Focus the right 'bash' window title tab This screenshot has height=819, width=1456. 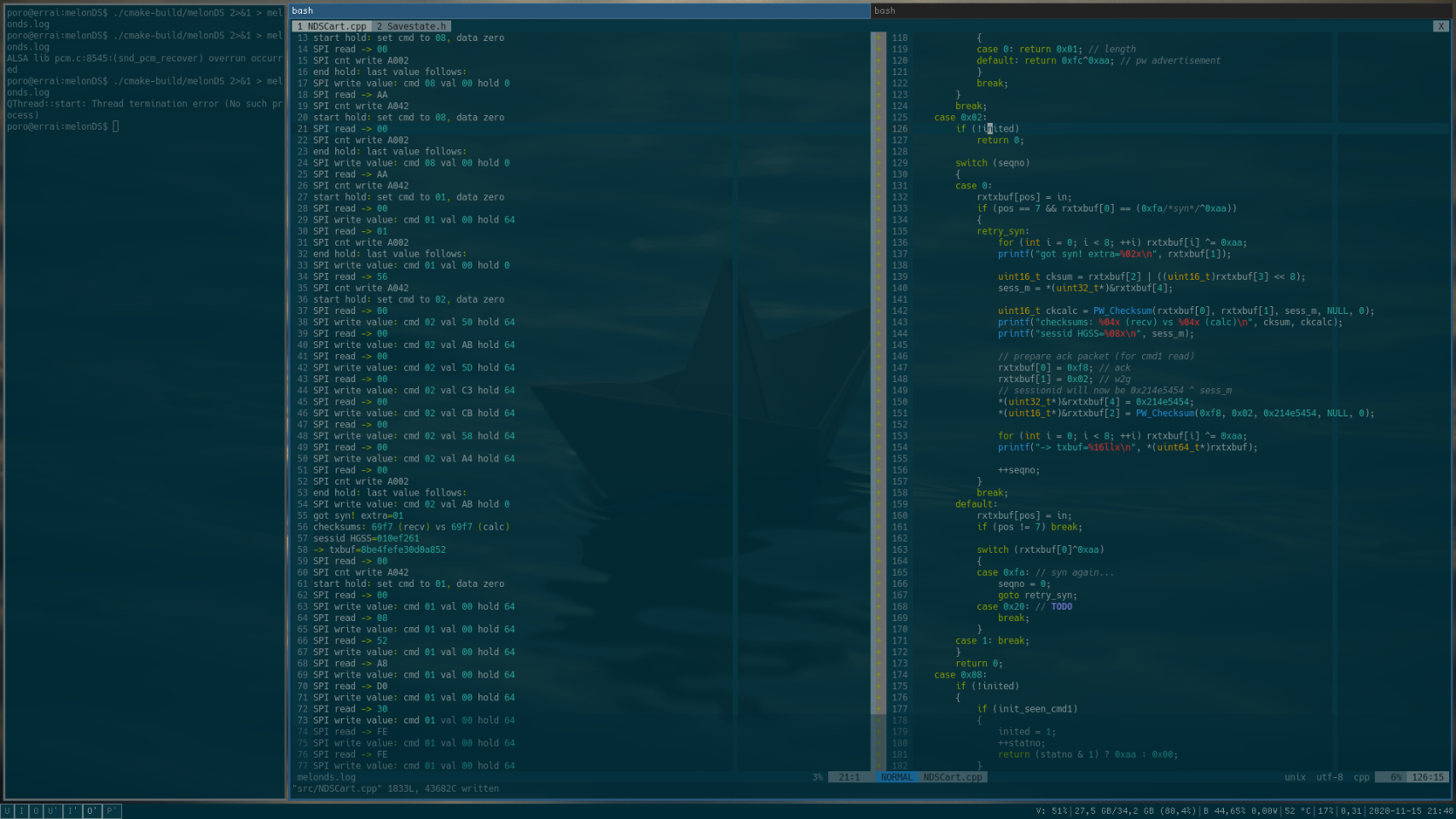[1161, 11]
